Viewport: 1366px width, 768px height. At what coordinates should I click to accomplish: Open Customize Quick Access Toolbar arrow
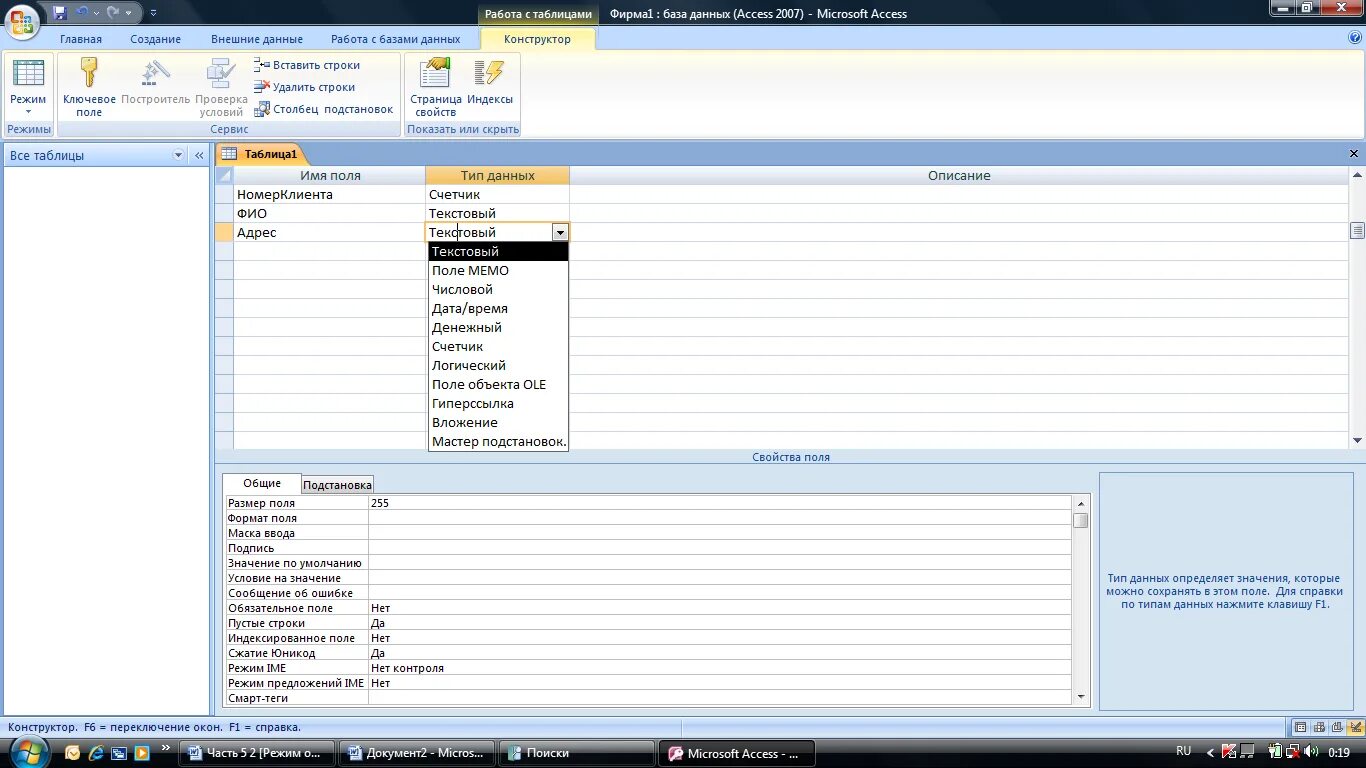tap(153, 13)
